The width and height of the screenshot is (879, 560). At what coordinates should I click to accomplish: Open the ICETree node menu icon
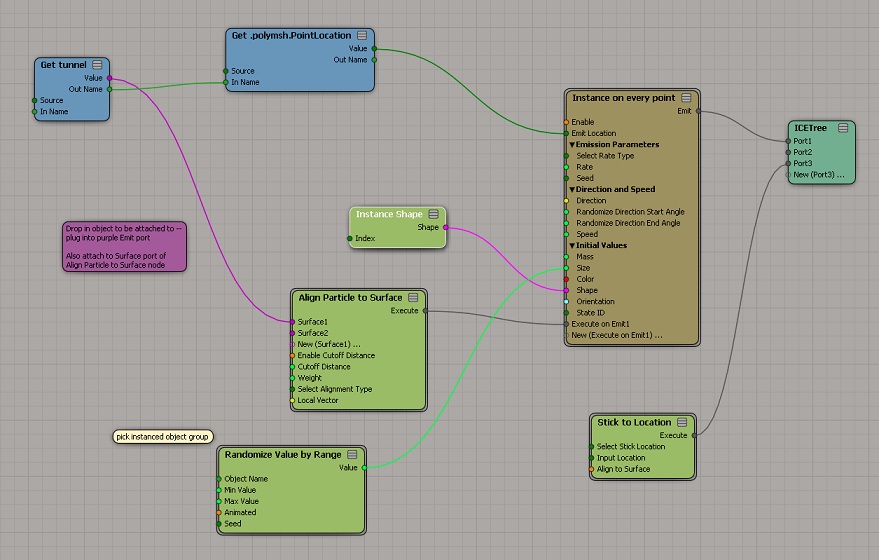[x=843, y=128]
